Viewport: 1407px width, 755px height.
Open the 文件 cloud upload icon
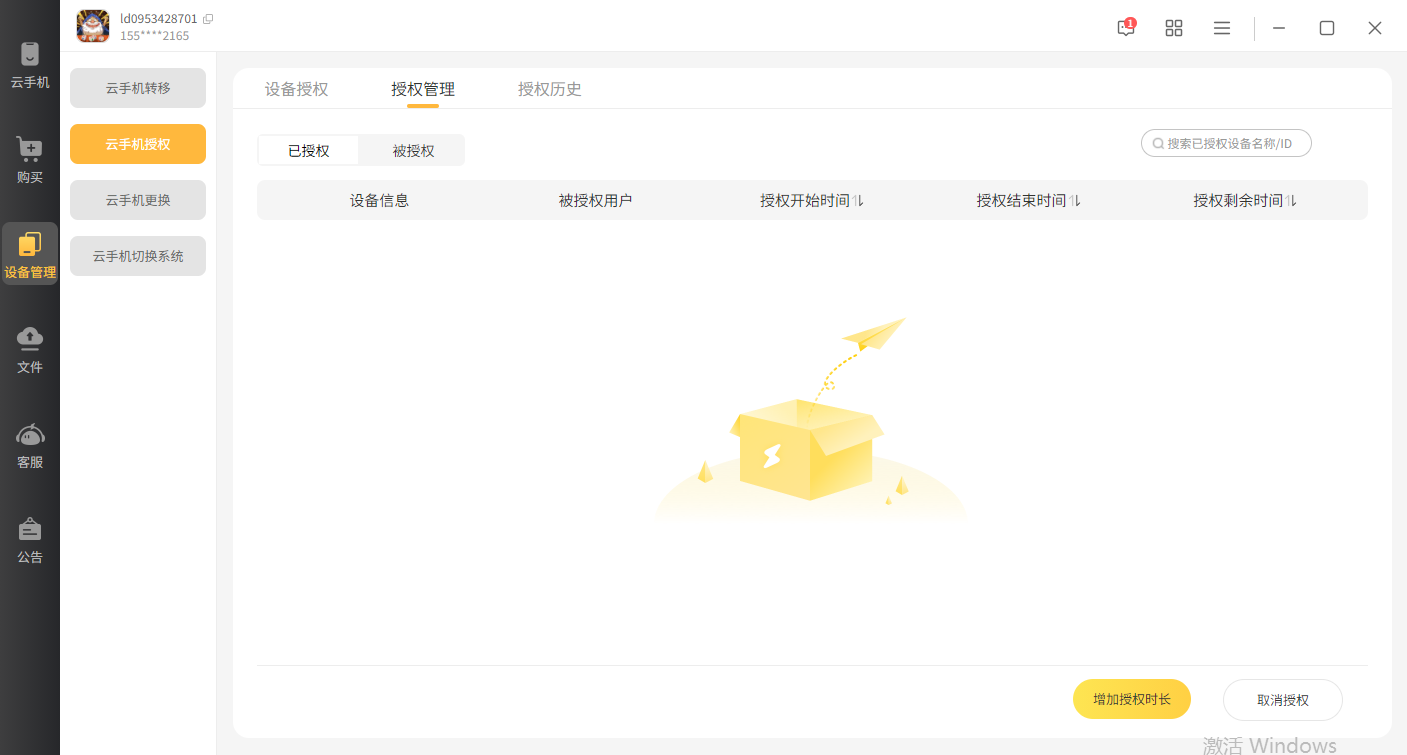[x=30, y=350]
